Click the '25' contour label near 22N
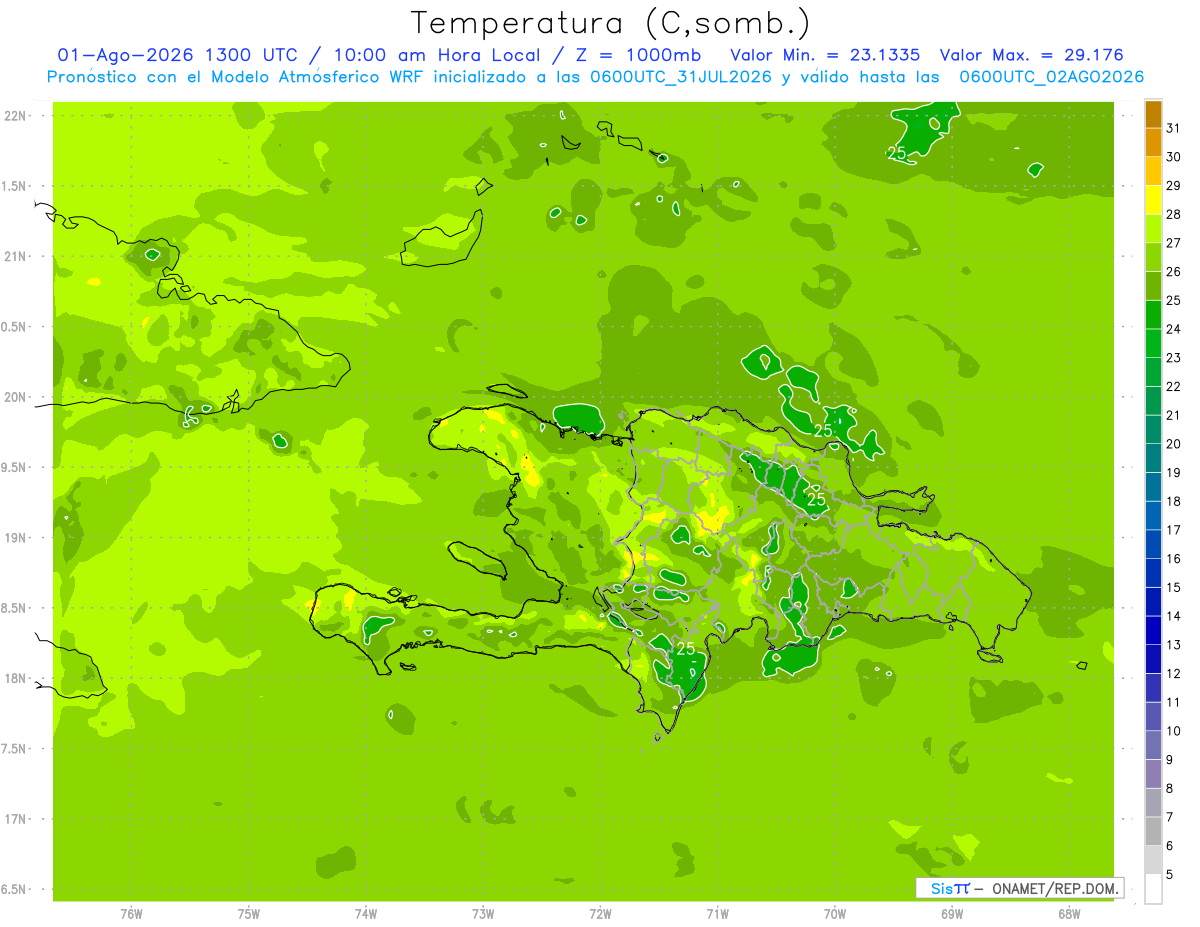The image size is (1200, 927). coord(897,153)
